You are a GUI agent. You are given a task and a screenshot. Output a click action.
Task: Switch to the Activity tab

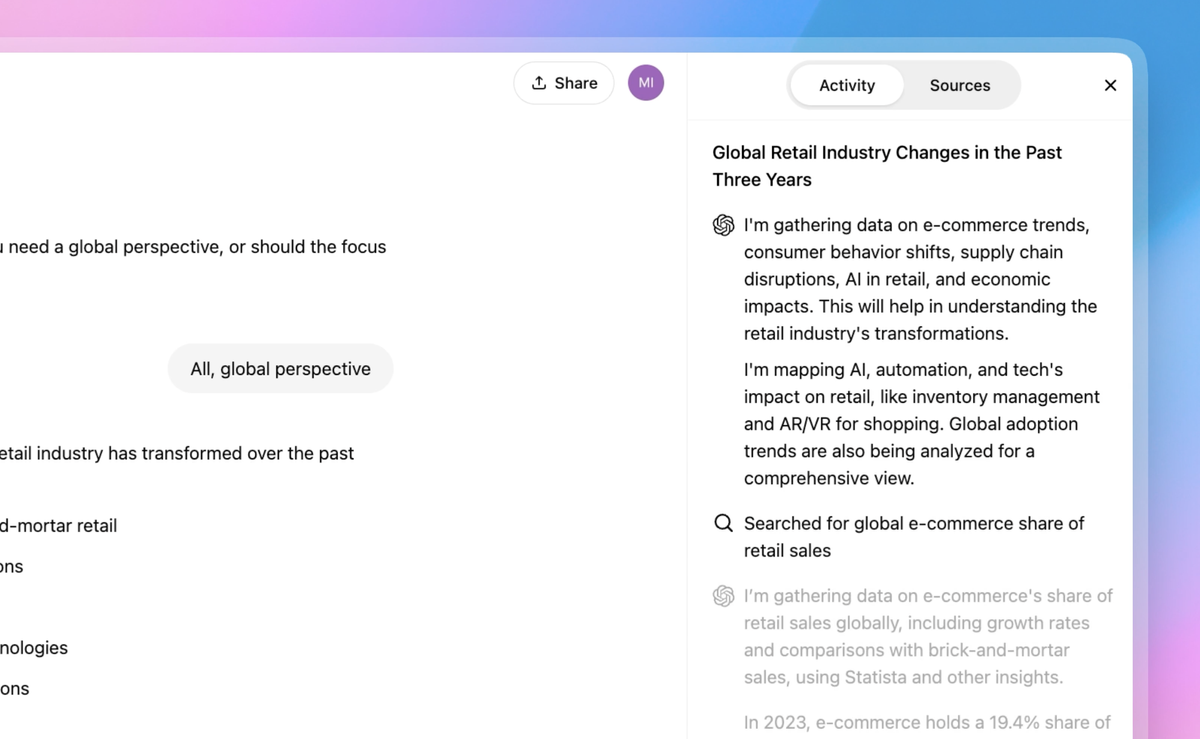click(847, 86)
